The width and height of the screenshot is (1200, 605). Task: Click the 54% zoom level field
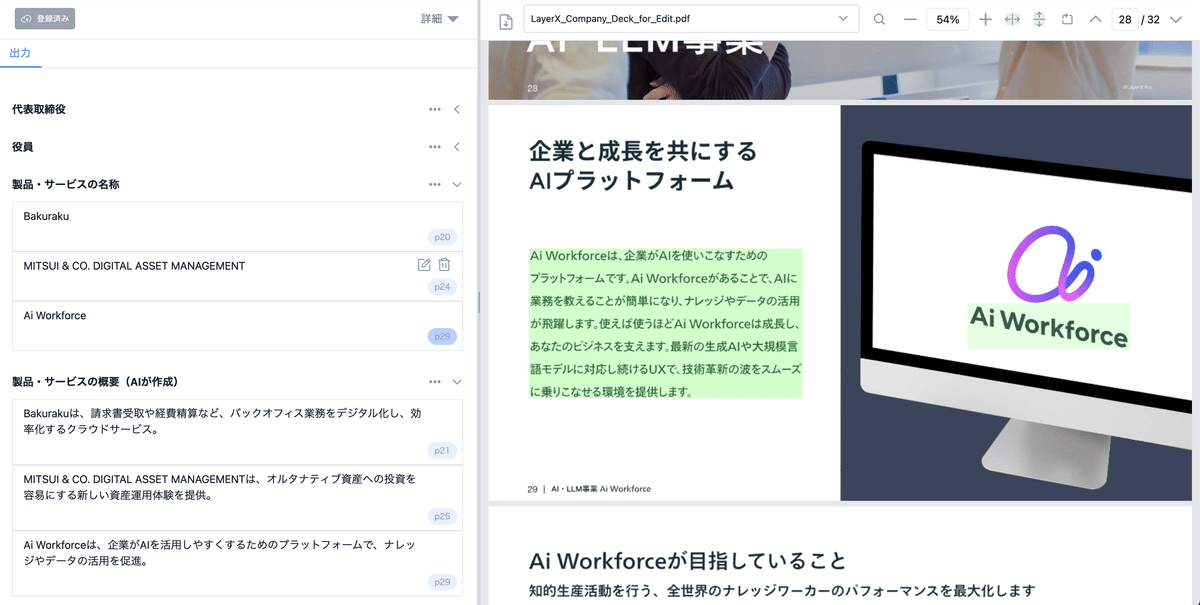point(948,19)
